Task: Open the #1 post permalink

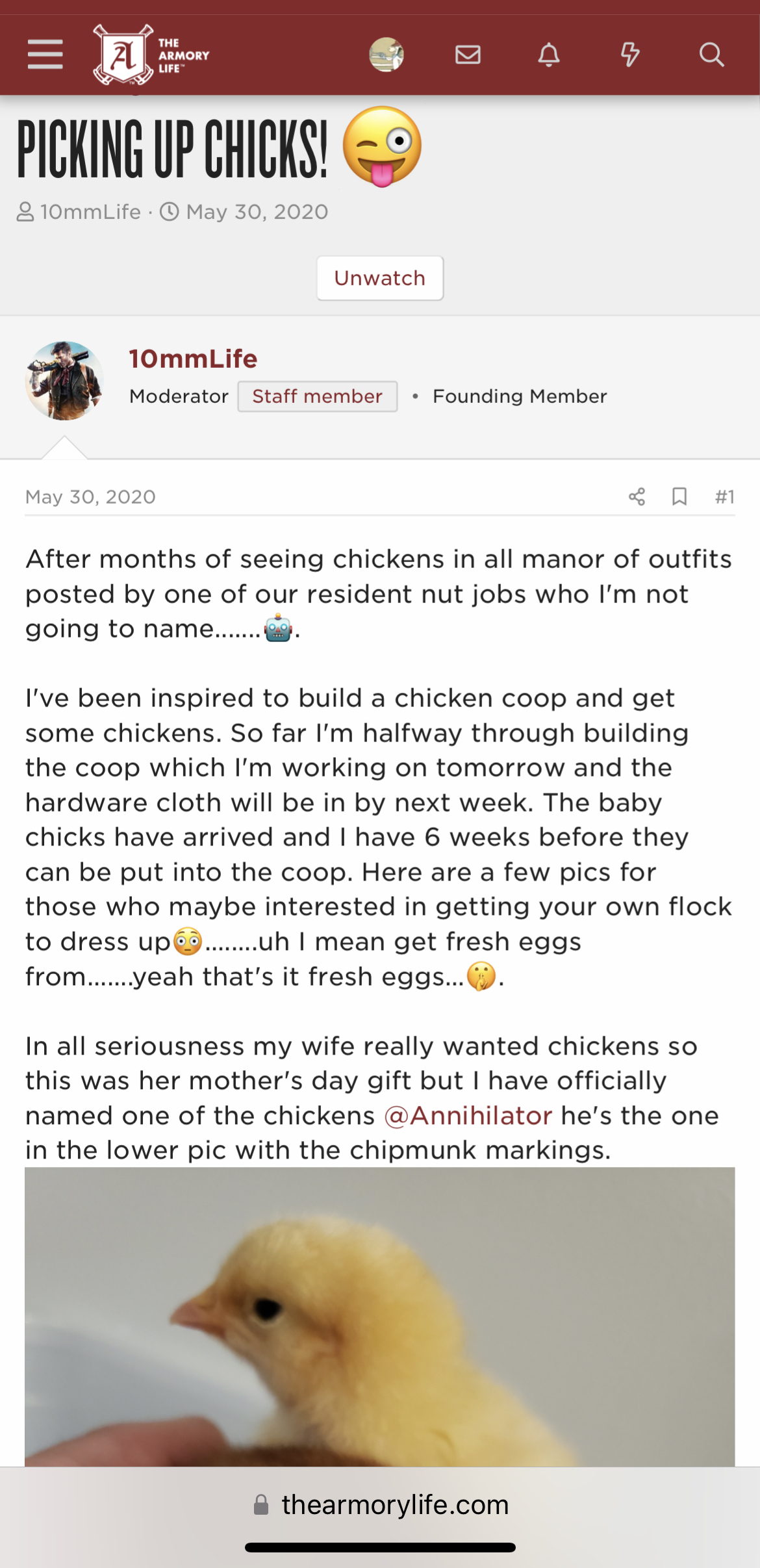Action: click(724, 497)
